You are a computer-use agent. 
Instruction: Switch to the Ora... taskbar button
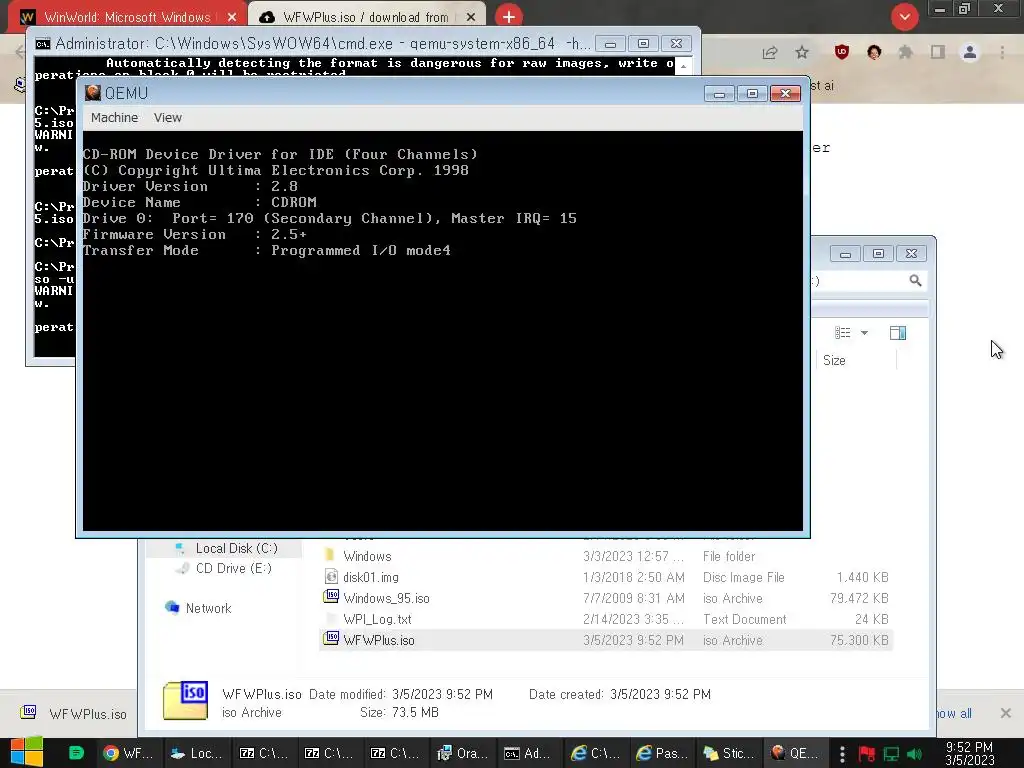tap(462, 753)
